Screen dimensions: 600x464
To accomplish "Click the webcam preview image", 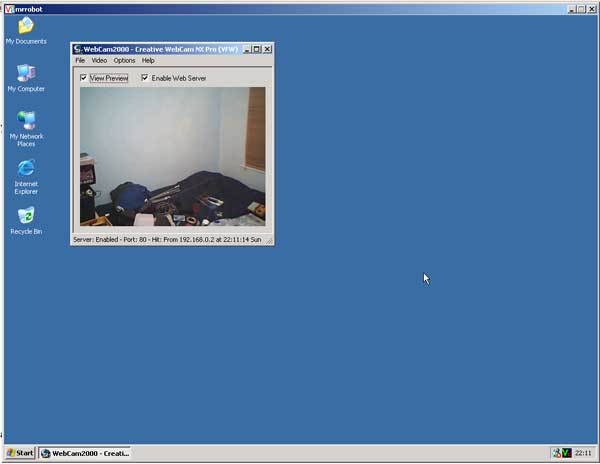I will point(172,156).
